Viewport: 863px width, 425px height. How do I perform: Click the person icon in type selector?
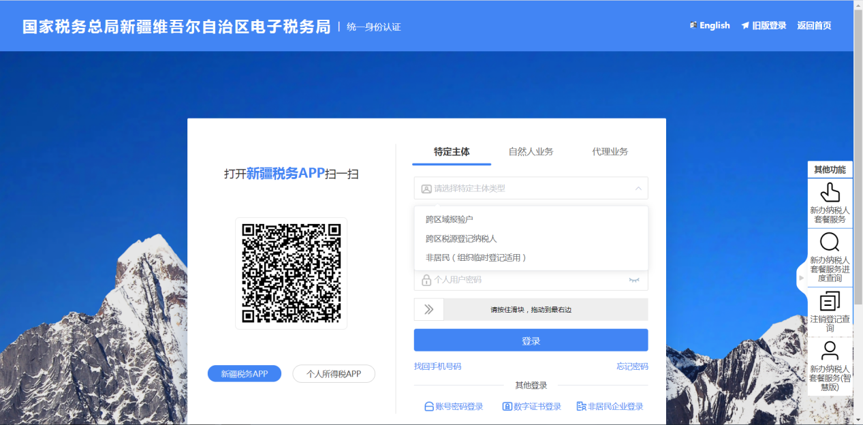point(426,189)
